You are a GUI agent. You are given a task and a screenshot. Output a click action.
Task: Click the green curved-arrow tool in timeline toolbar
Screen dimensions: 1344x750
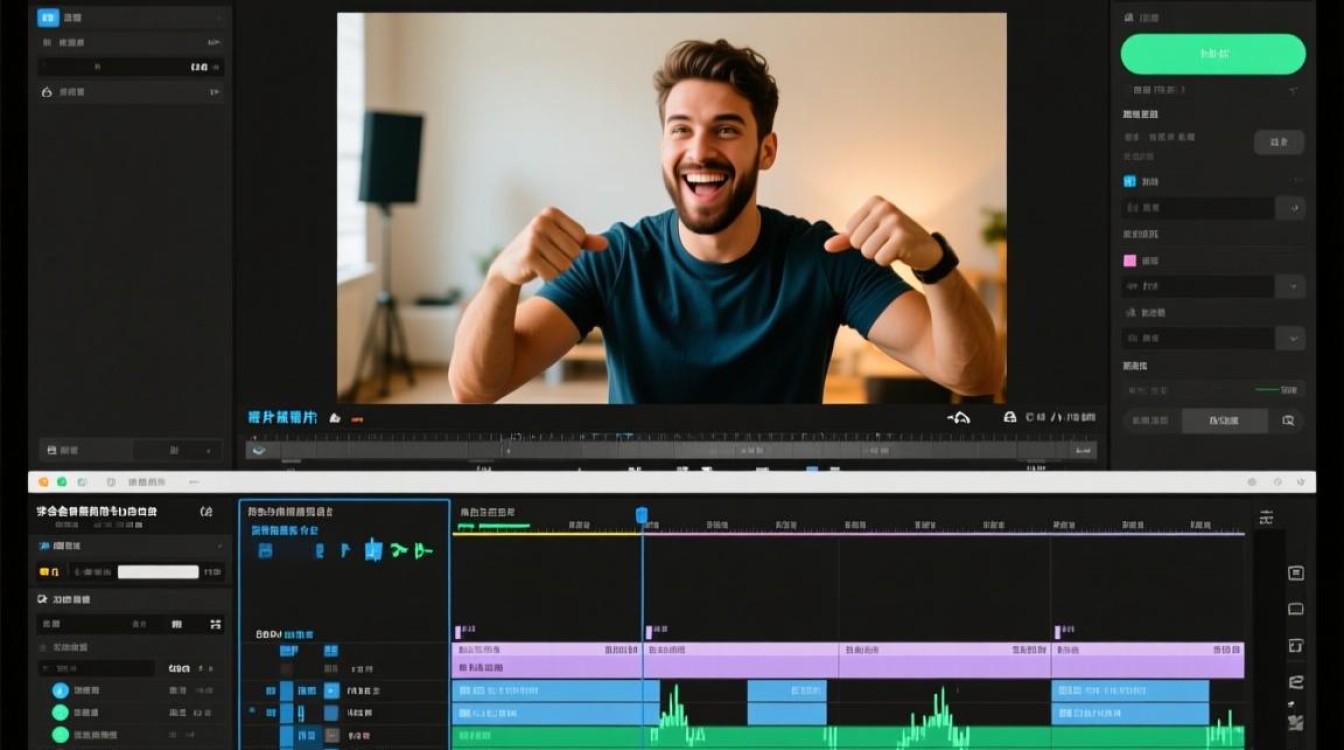(400, 550)
